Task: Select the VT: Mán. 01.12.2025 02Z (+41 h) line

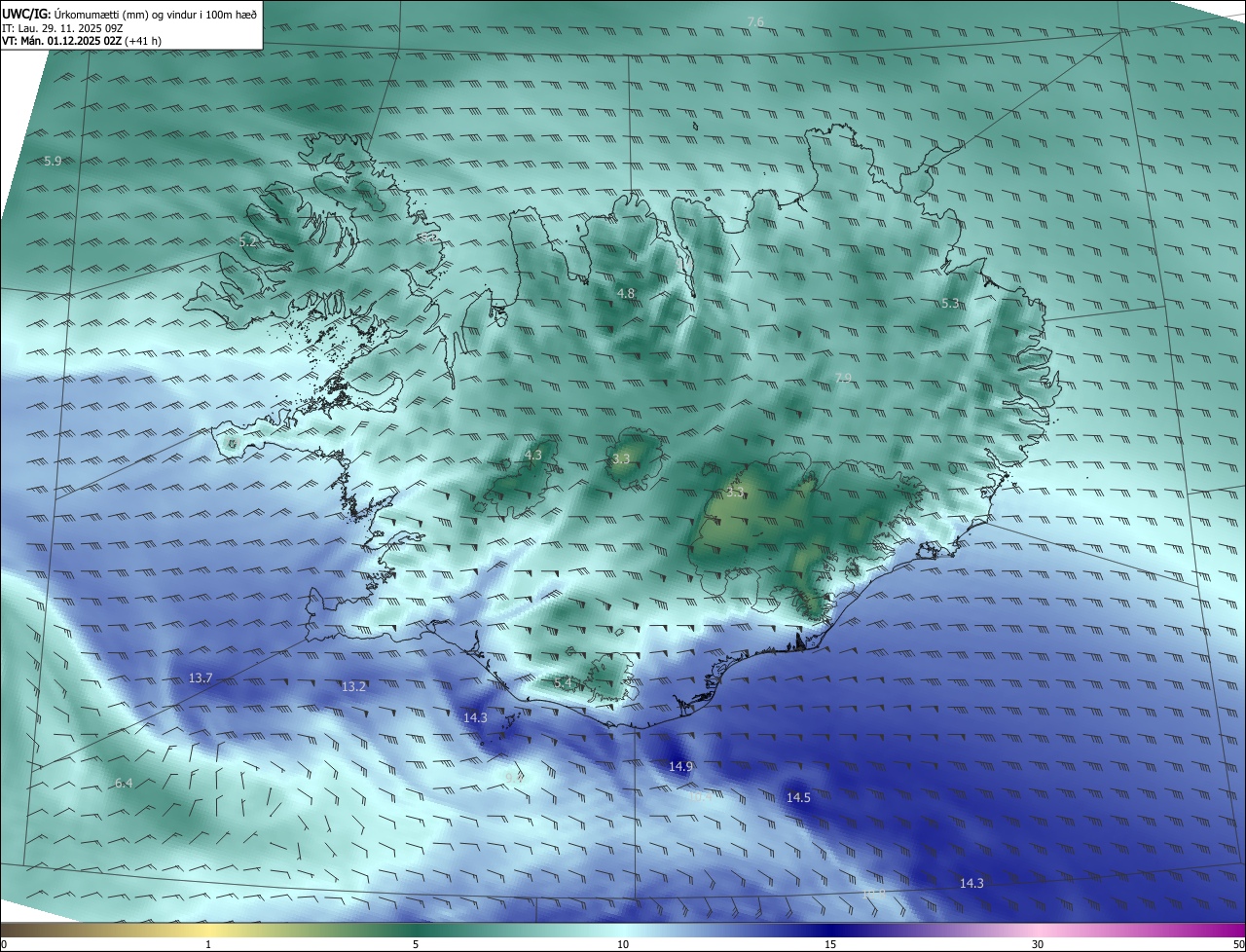Action: 82,41
